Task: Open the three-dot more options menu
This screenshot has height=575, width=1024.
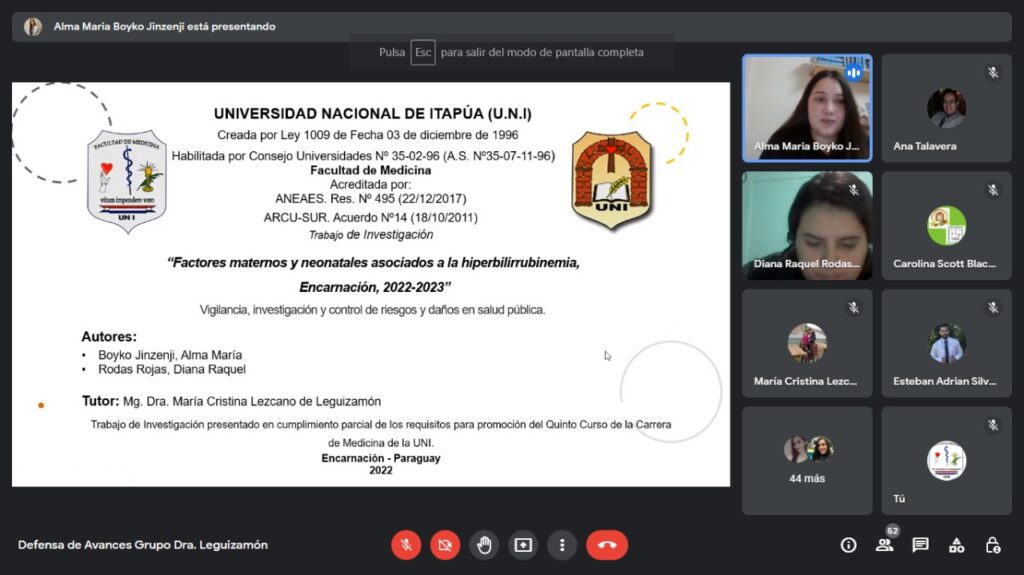Action: (562, 545)
